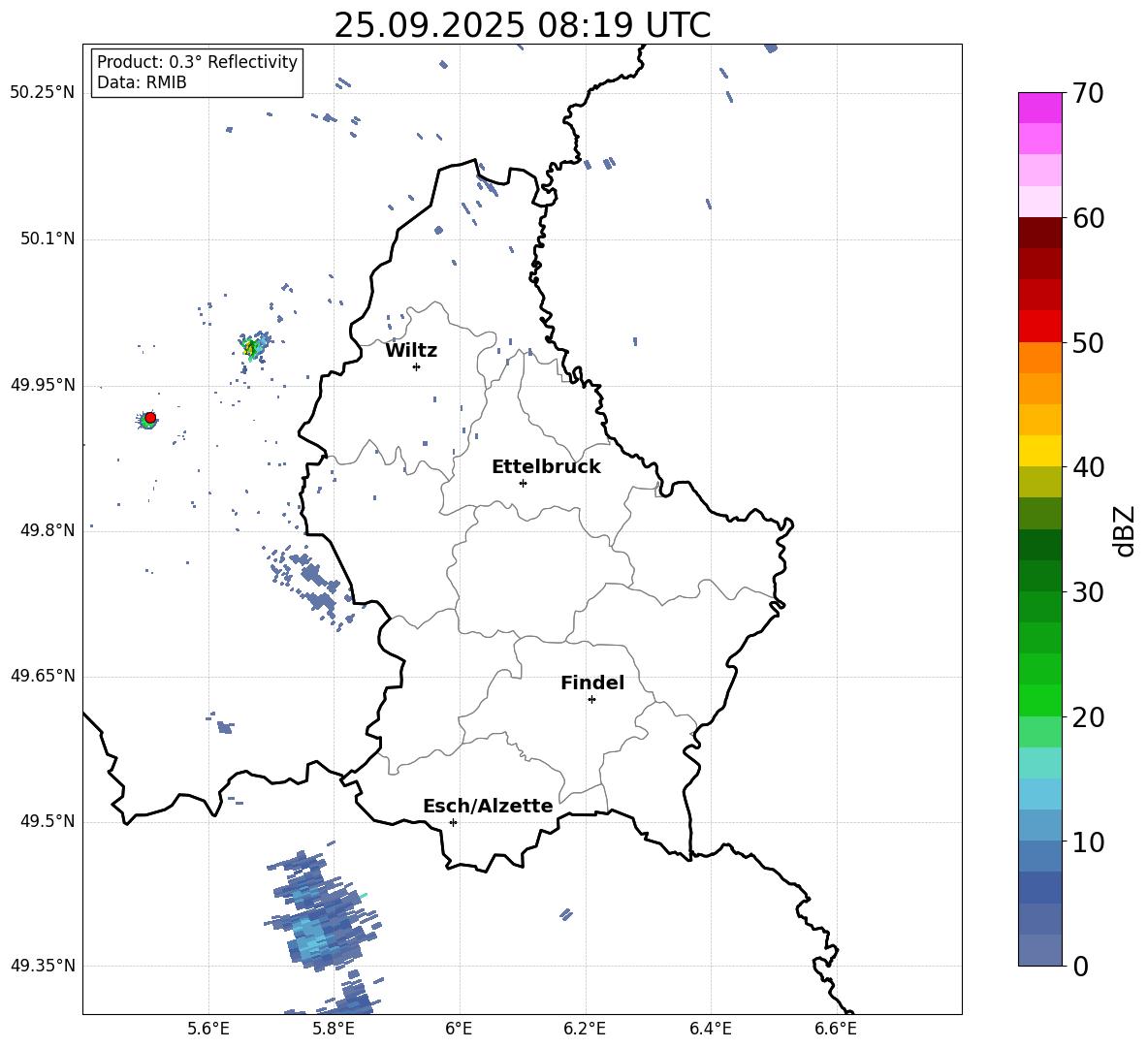The width and height of the screenshot is (1148, 1048).
Task: Click the 20 colorbar tick label
Action: coord(1088,716)
